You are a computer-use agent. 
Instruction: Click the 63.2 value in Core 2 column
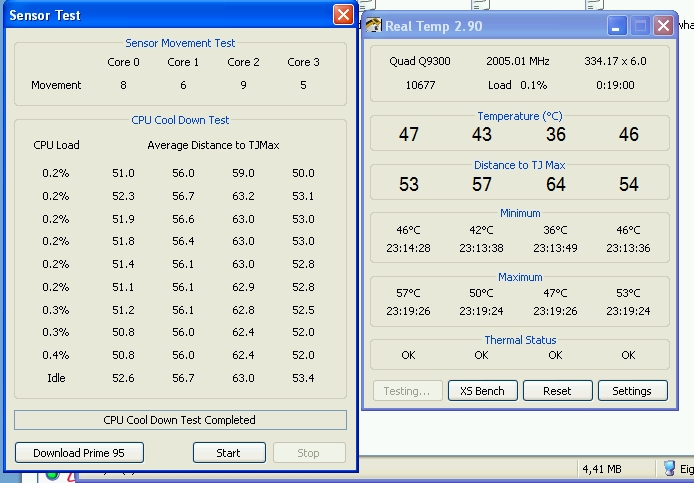(243, 196)
